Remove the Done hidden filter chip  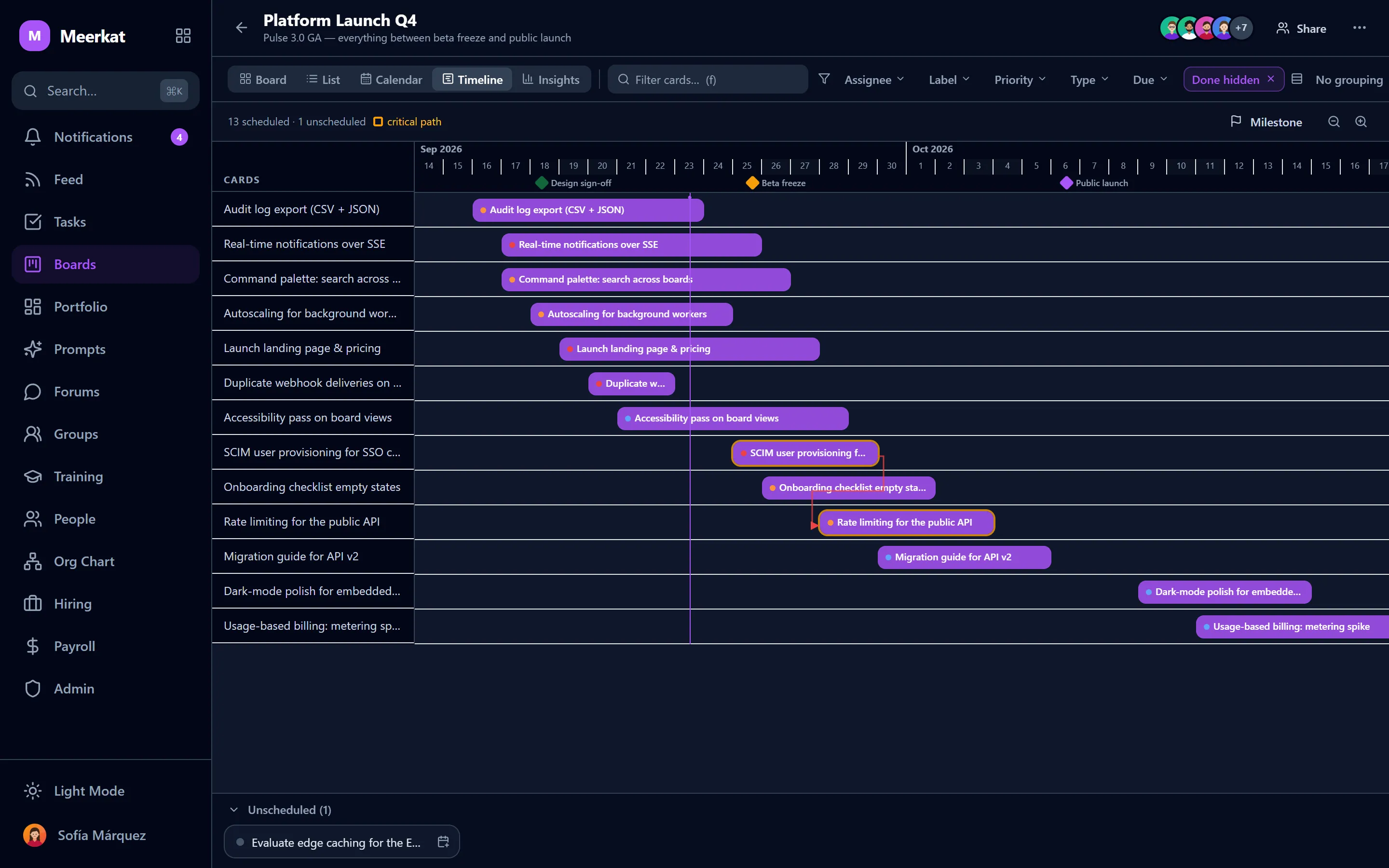pos(1271,79)
